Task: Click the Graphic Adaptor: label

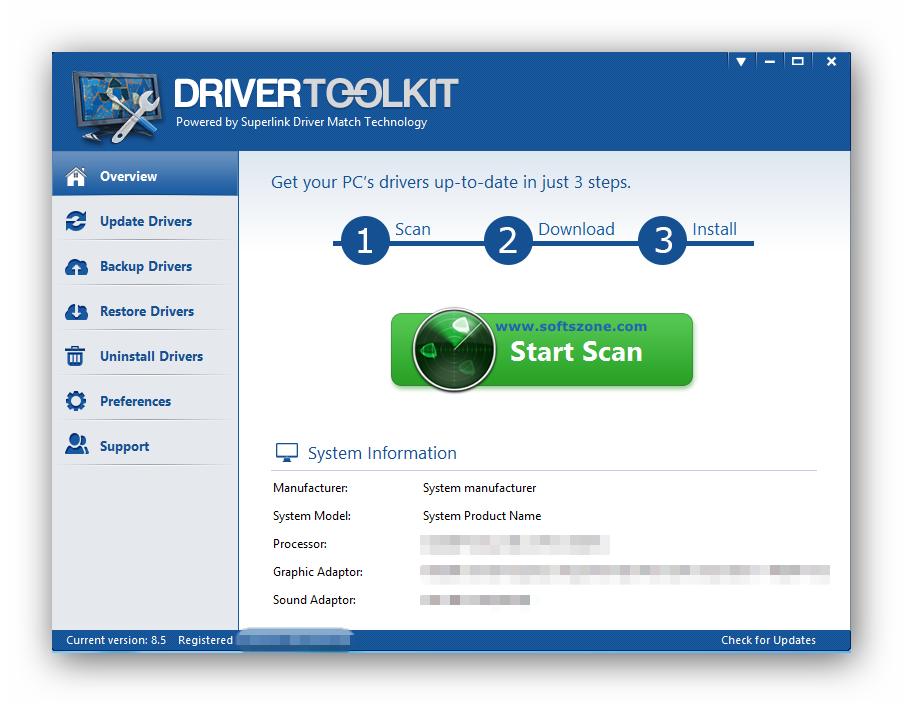Action: 318,572
